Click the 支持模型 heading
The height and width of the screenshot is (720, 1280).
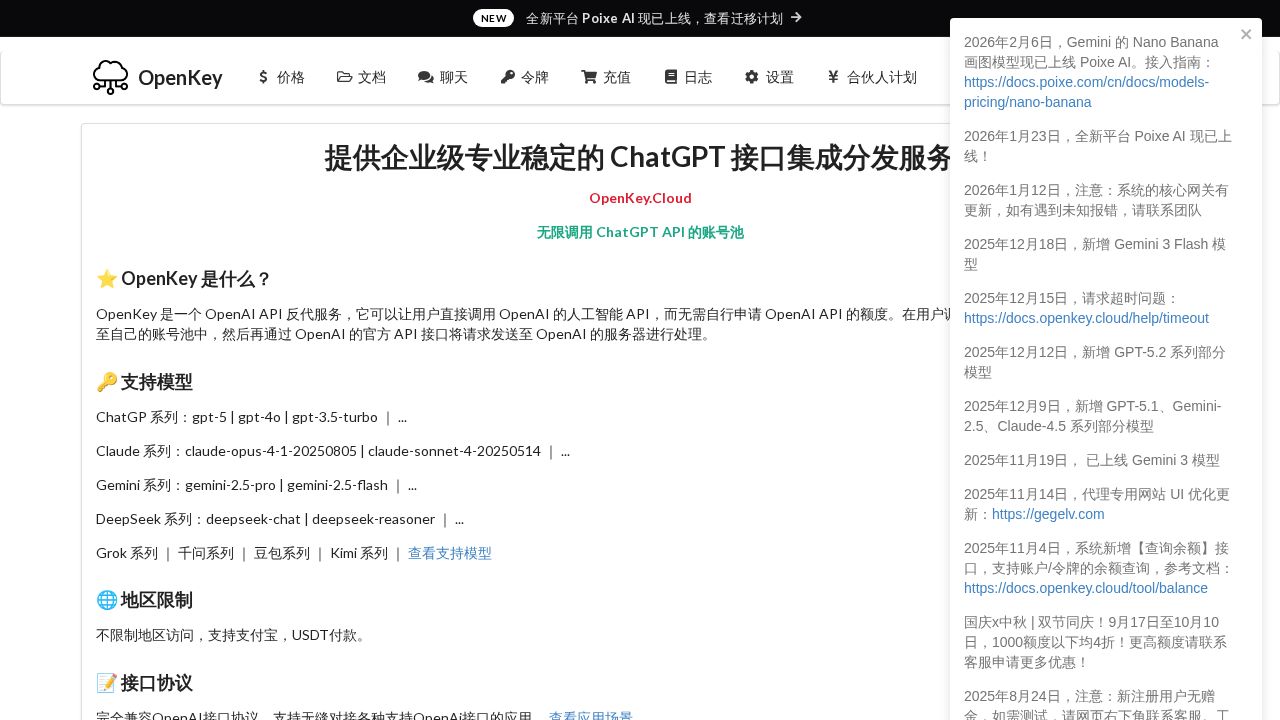click(144, 382)
